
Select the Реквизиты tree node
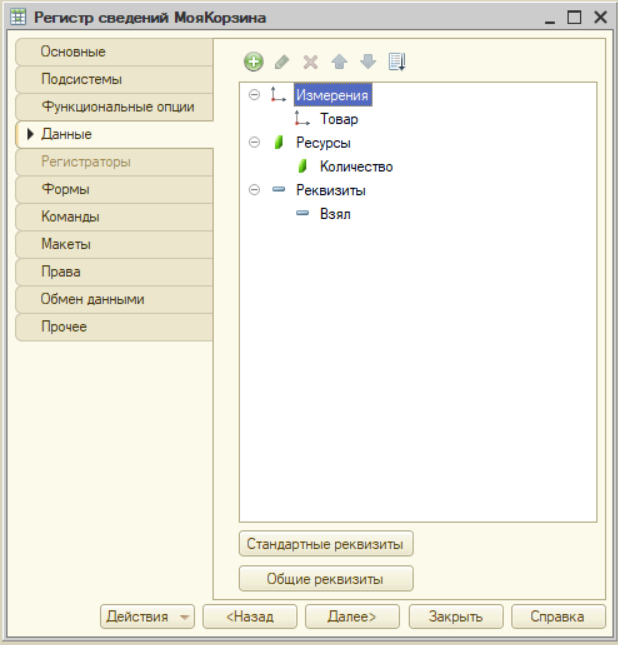tap(331, 190)
